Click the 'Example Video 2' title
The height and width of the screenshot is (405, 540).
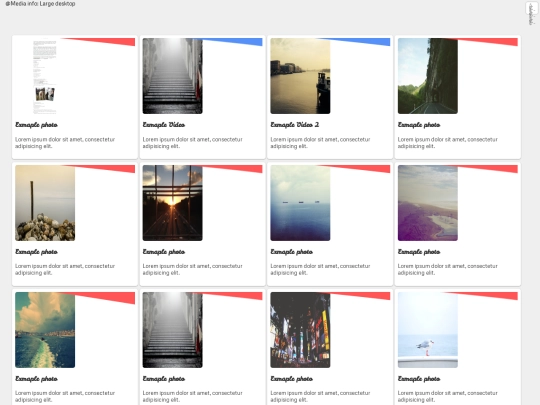point(295,125)
